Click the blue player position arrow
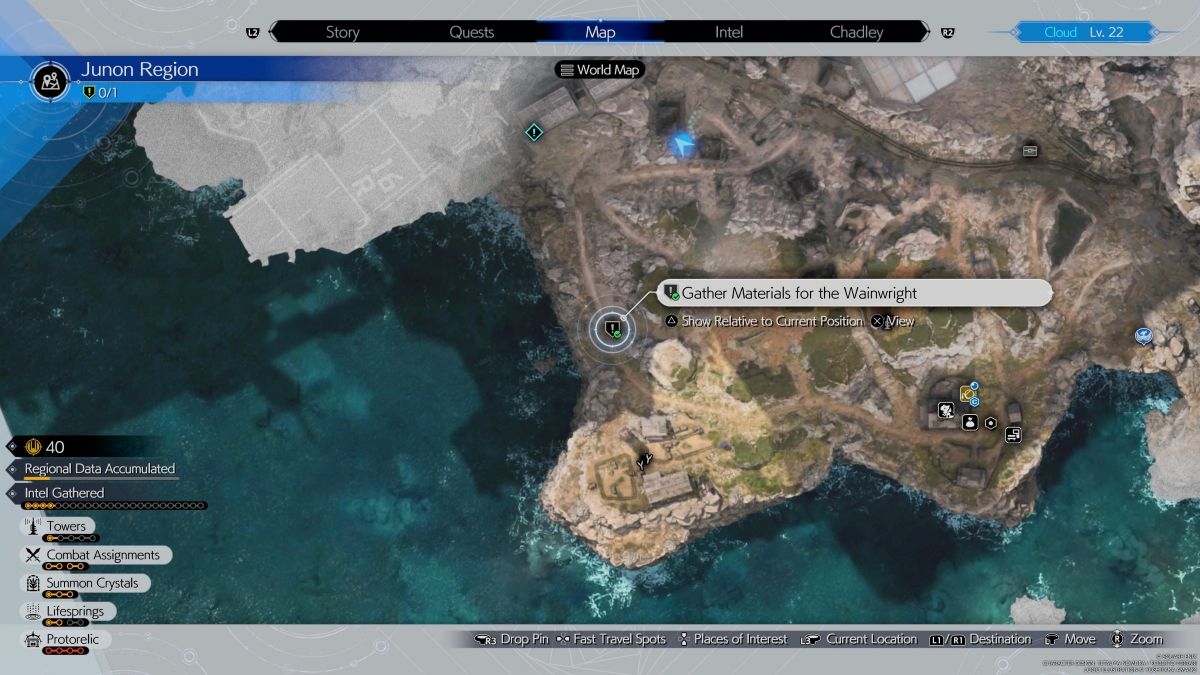1200x675 pixels. coord(684,146)
